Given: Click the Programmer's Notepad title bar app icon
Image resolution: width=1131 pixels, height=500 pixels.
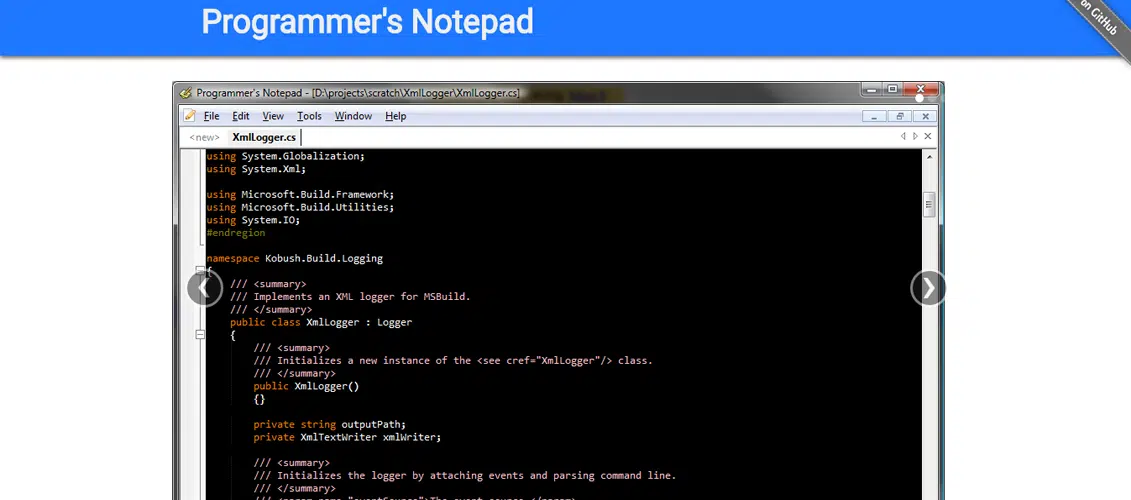Looking at the screenshot, I should tap(186, 93).
